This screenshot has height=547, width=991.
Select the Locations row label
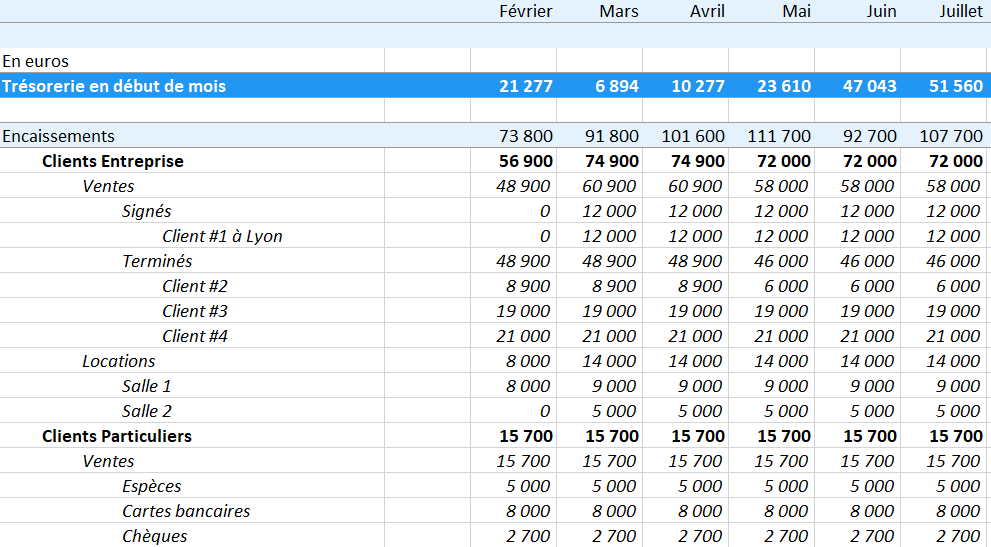119,361
